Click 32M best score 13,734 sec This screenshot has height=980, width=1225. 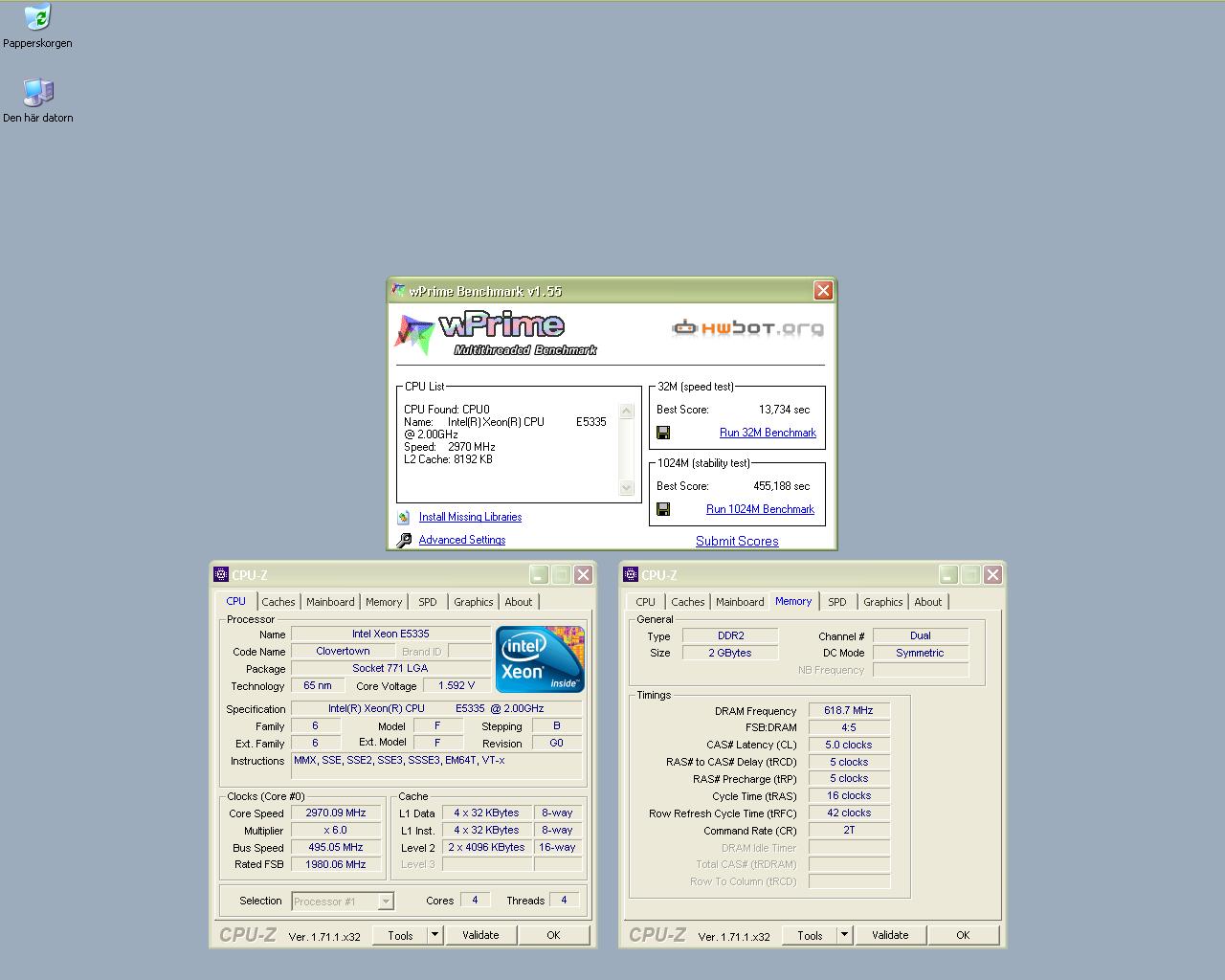(x=784, y=410)
